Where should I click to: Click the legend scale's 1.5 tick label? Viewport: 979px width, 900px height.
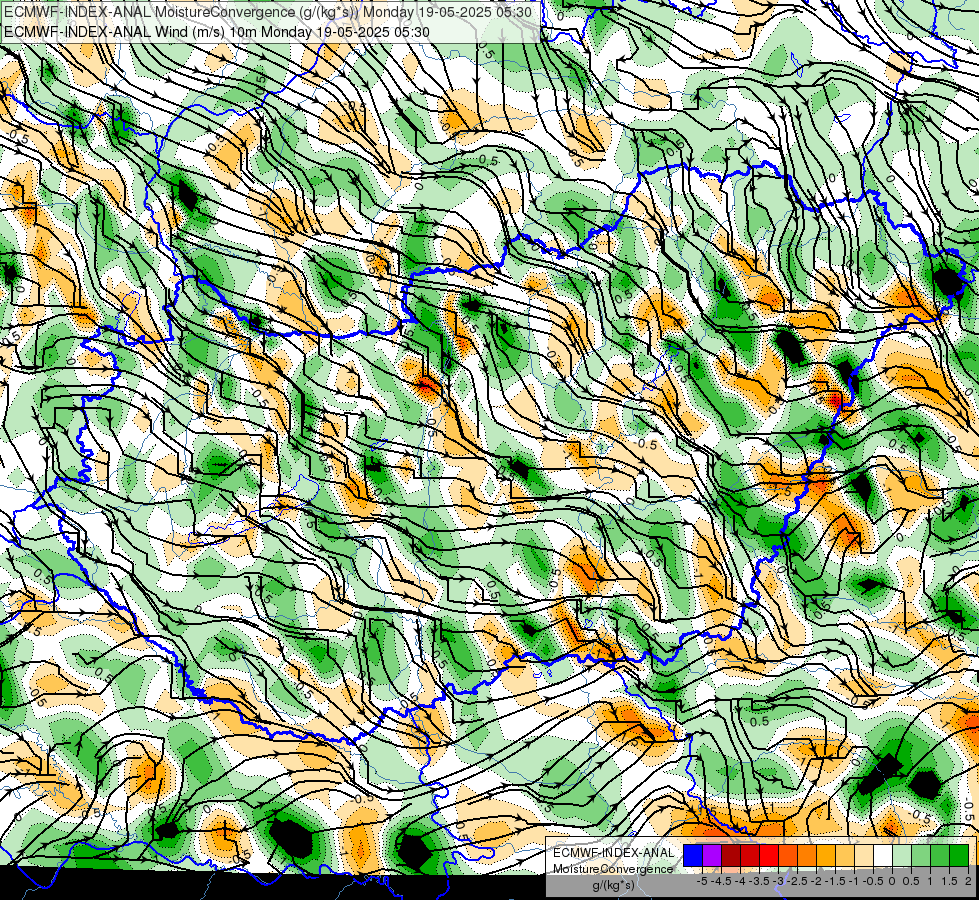point(949,881)
